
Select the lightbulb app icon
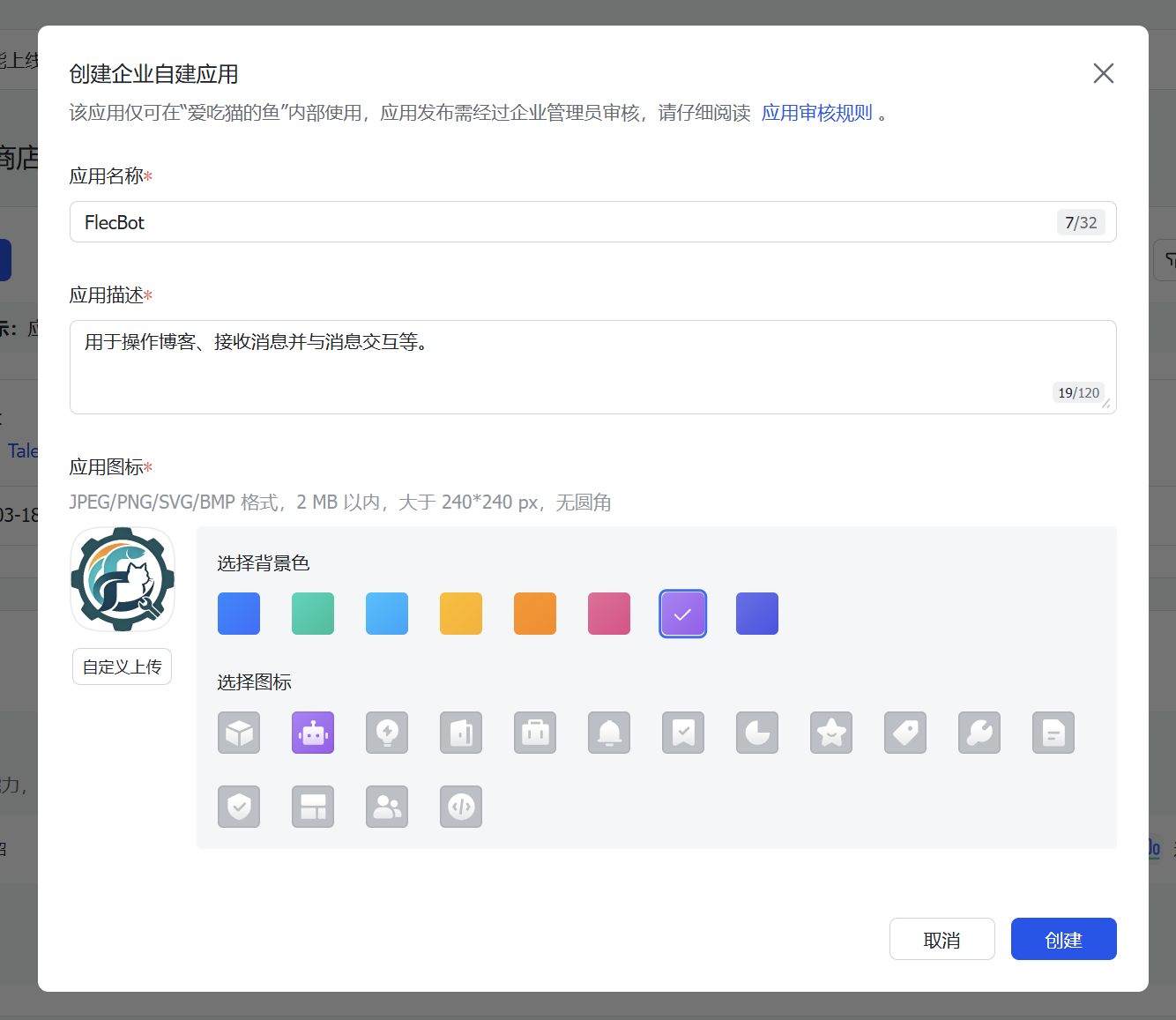(x=387, y=733)
